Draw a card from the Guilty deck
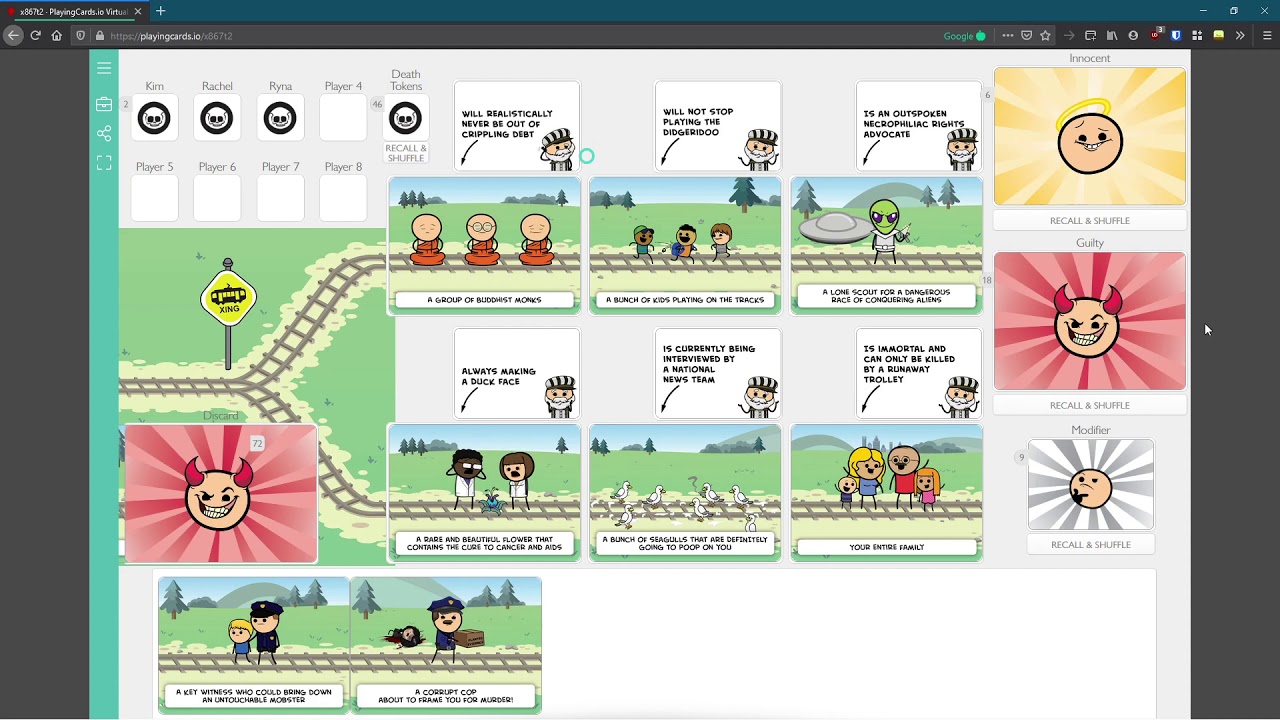Image resolution: width=1280 pixels, height=720 pixels. [x=1090, y=321]
